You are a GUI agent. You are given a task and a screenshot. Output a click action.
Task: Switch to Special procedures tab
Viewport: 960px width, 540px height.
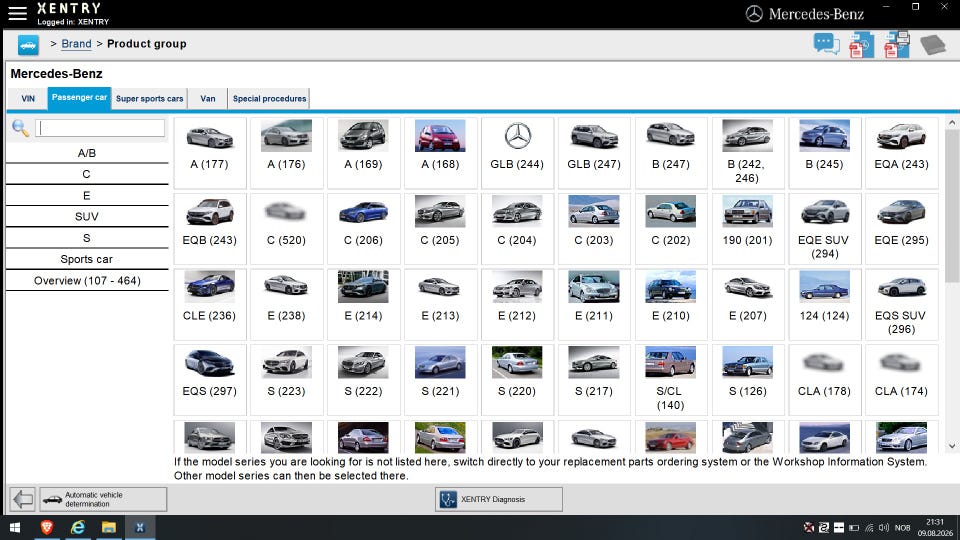pyautogui.click(x=269, y=99)
